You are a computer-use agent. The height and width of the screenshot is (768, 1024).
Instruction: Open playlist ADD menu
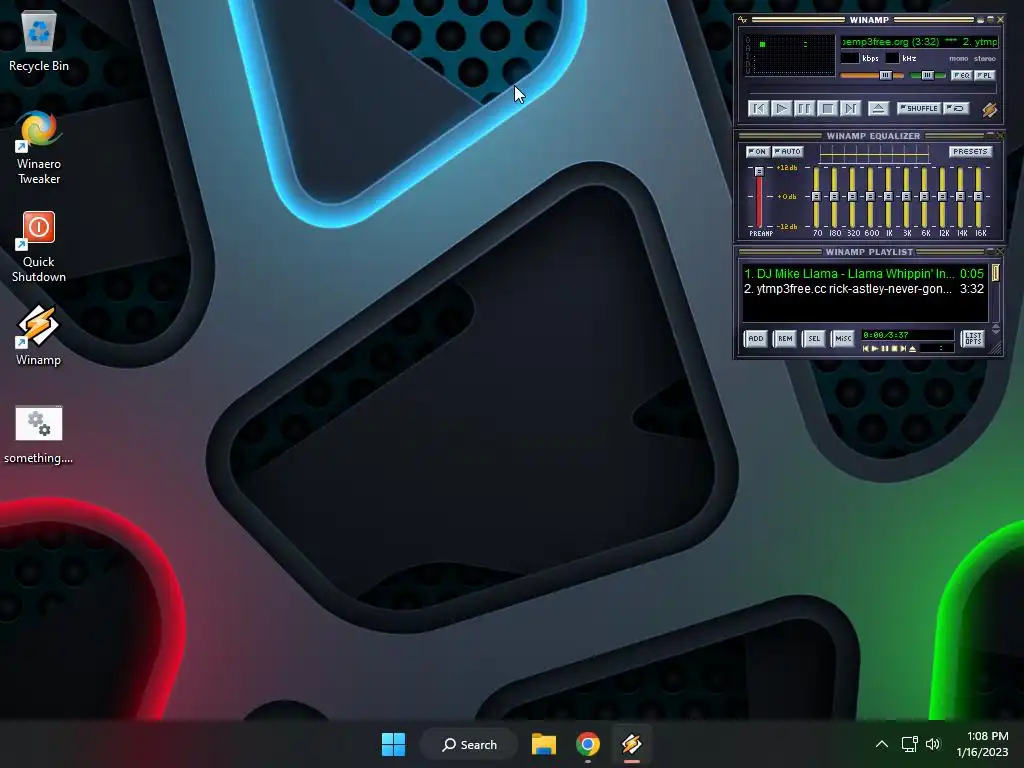point(756,338)
